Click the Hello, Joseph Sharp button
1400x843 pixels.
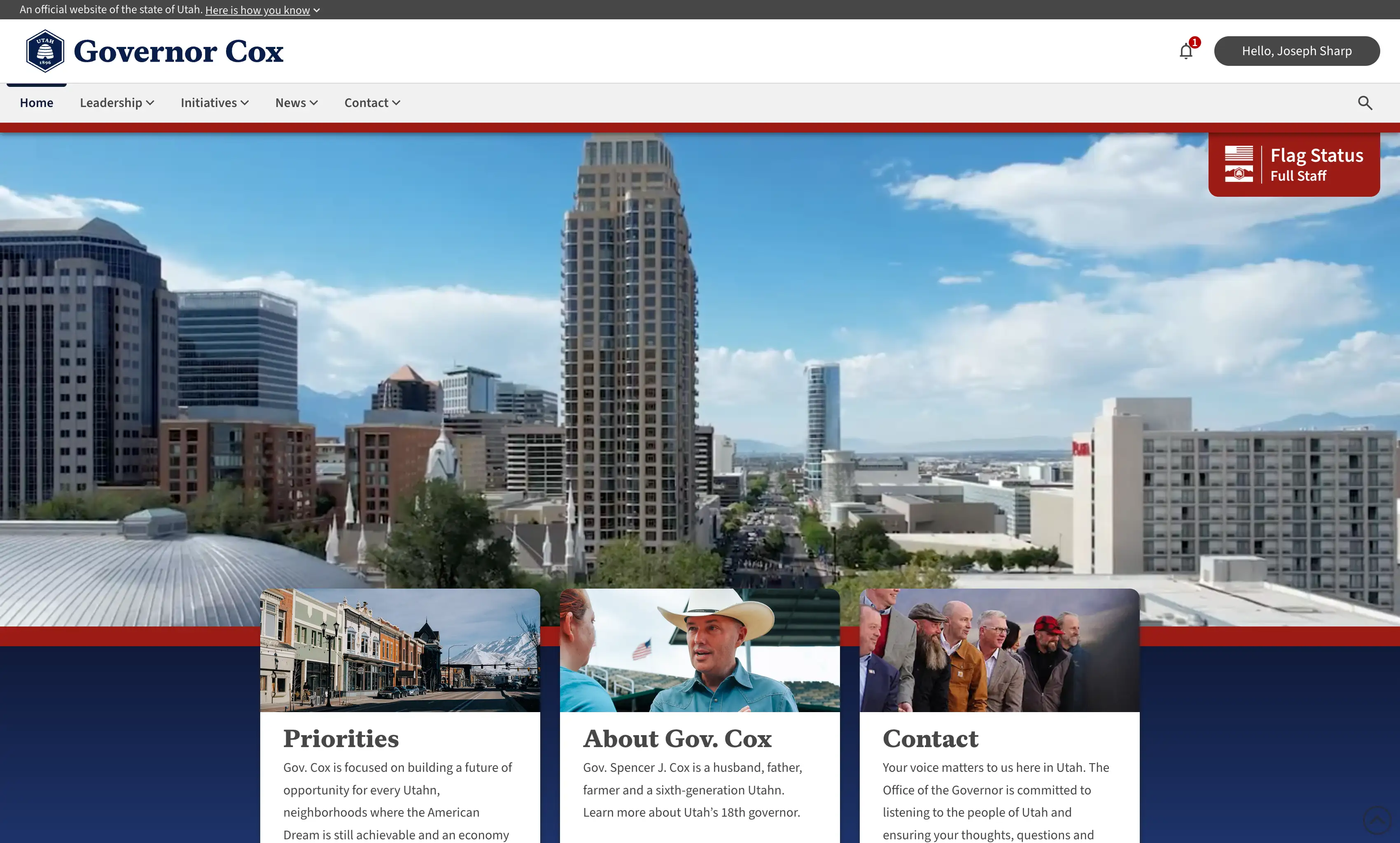[1297, 51]
